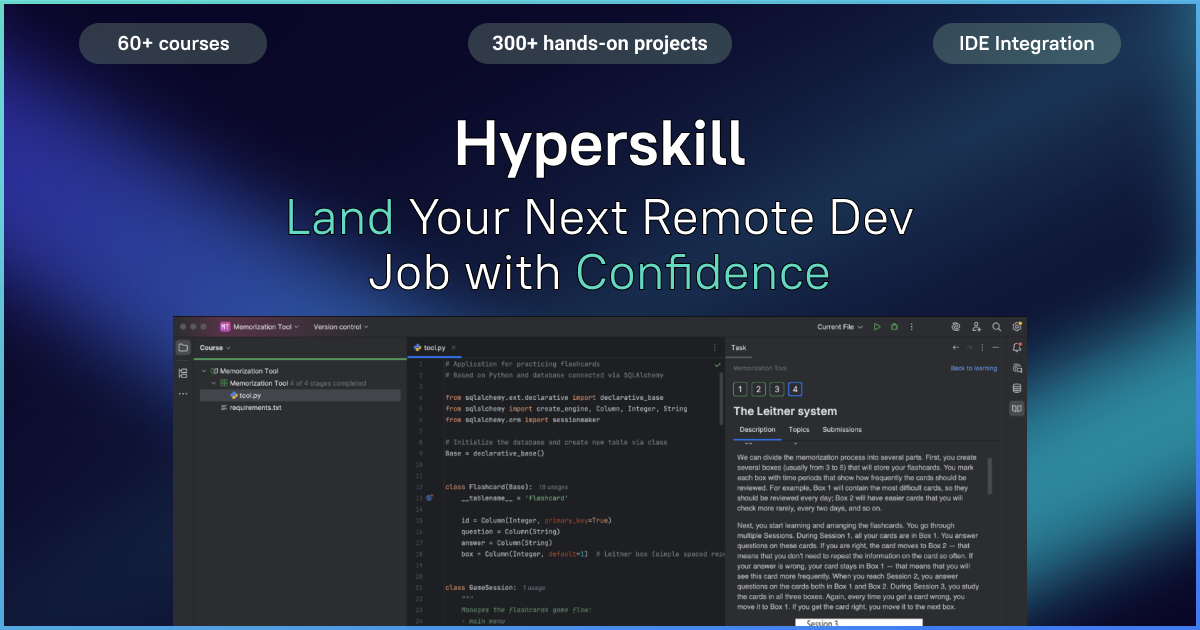Click the Hyperskill title text

tap(600, 144)
